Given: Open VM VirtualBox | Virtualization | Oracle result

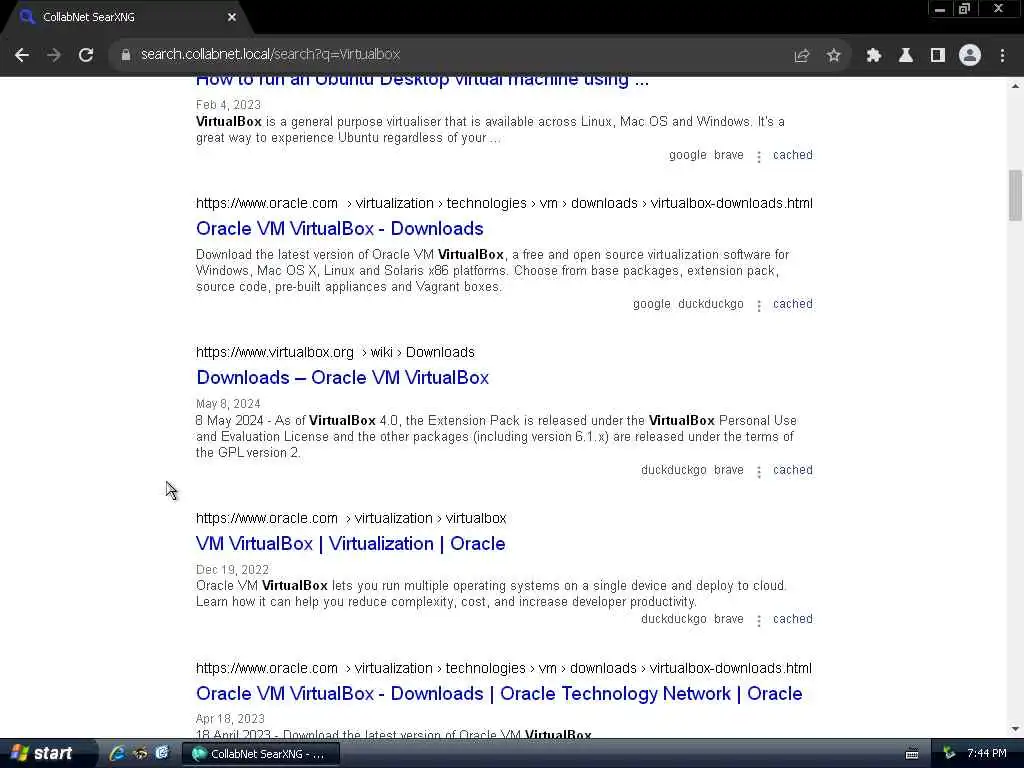Looking at the screenshot, I should [351, 543].
